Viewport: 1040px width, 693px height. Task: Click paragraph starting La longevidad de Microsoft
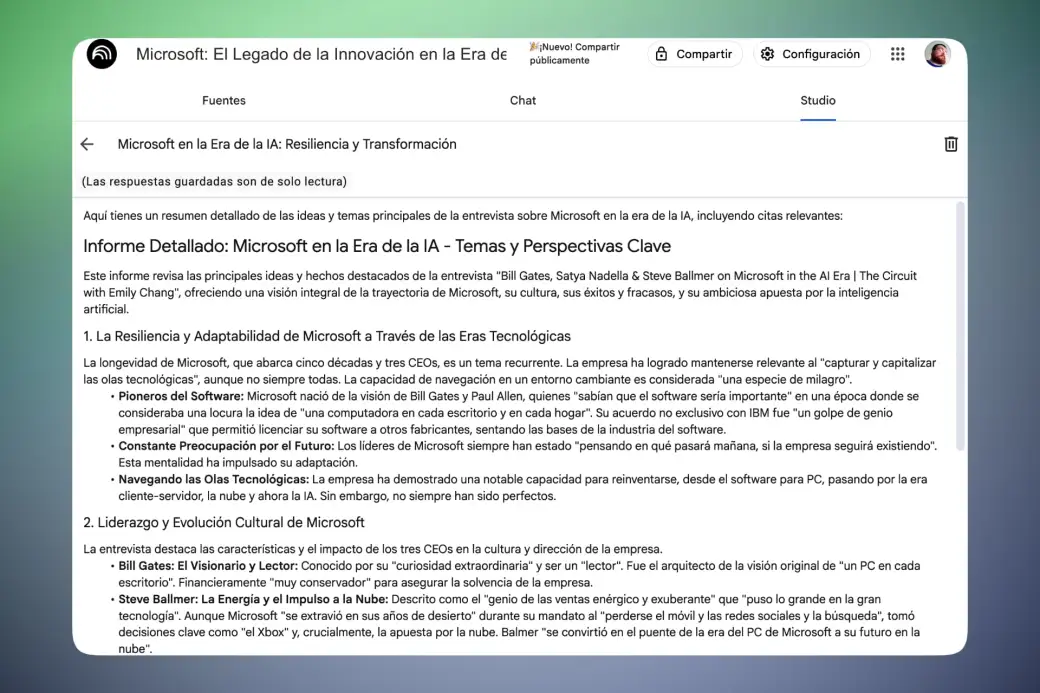pyautogui.click(x=509, y=371)
